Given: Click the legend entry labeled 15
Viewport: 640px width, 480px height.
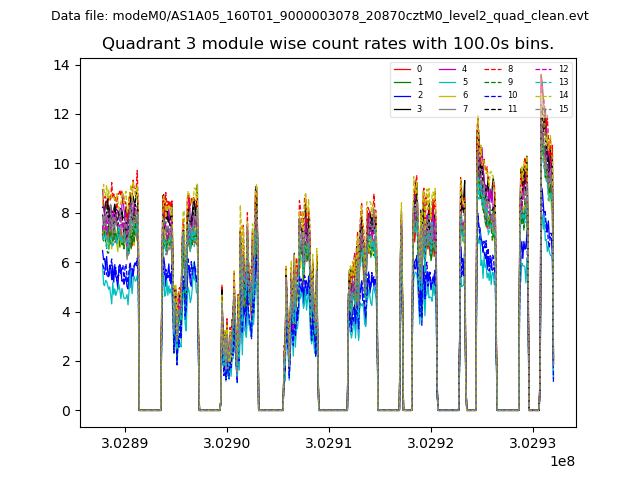Looking at the screenshot, I should click(563, 108).
